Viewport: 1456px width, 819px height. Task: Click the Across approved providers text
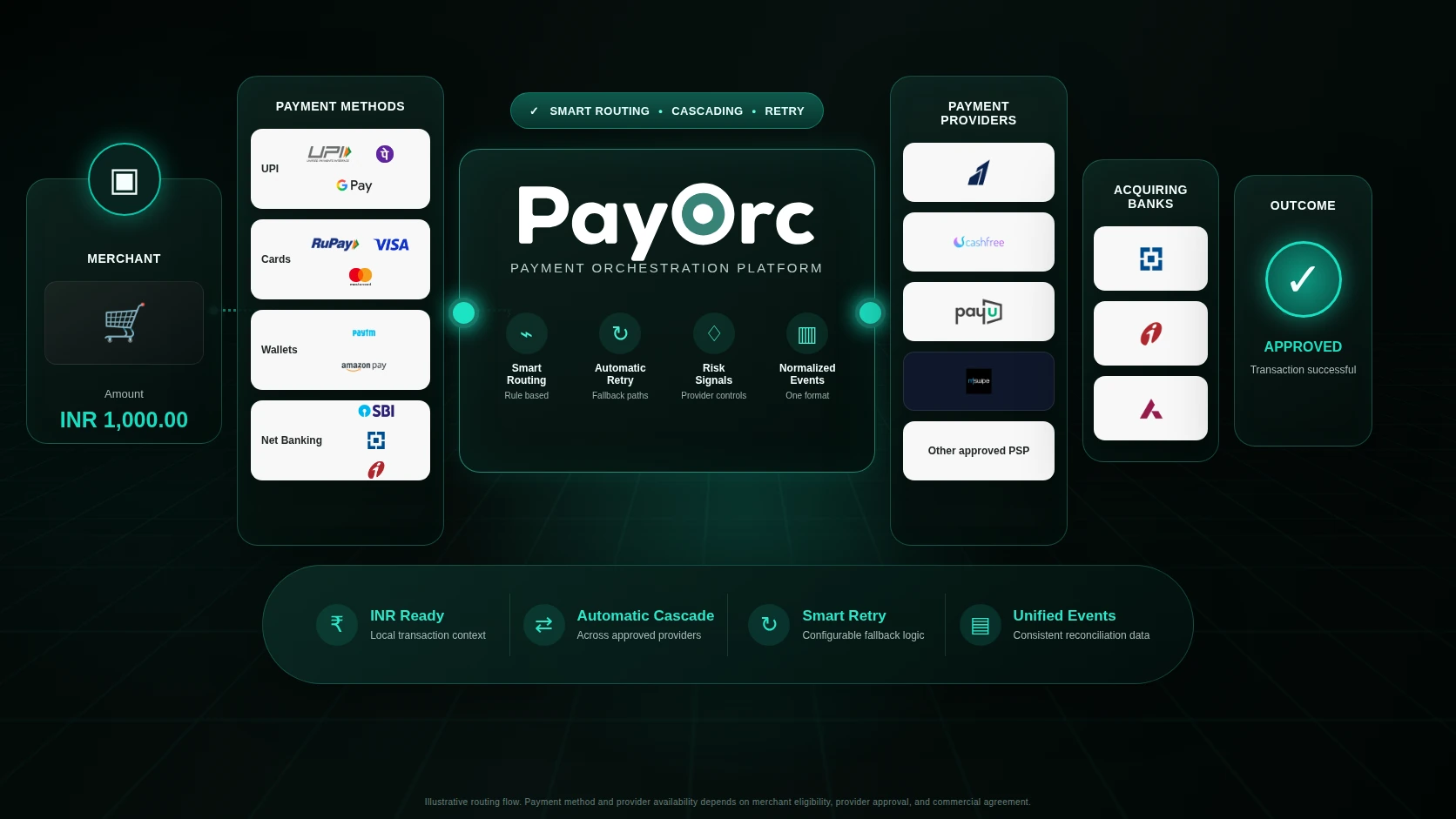pyautogui.click(x=638, y=635)
